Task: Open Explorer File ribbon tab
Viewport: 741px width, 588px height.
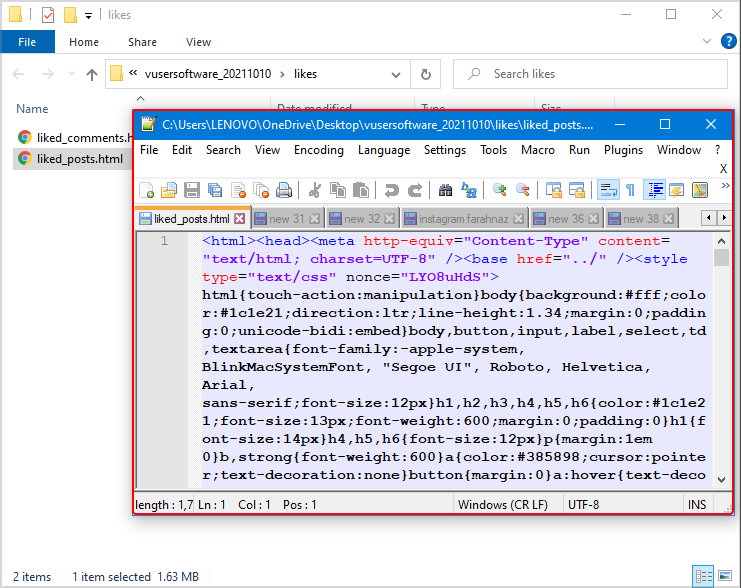Action: click(27, 42)
